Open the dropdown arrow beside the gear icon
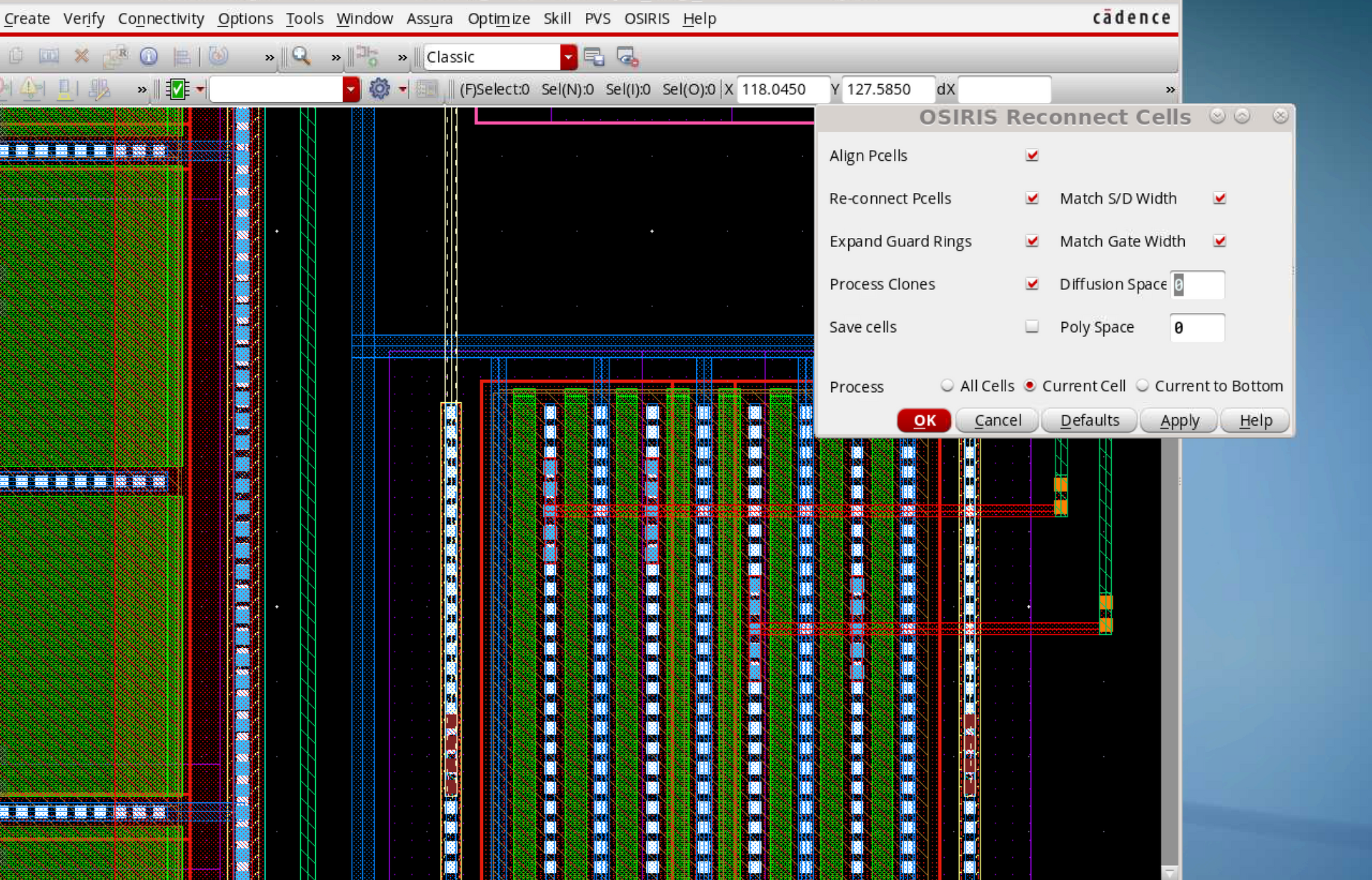 pyautogui.click(x=402, y=89)
